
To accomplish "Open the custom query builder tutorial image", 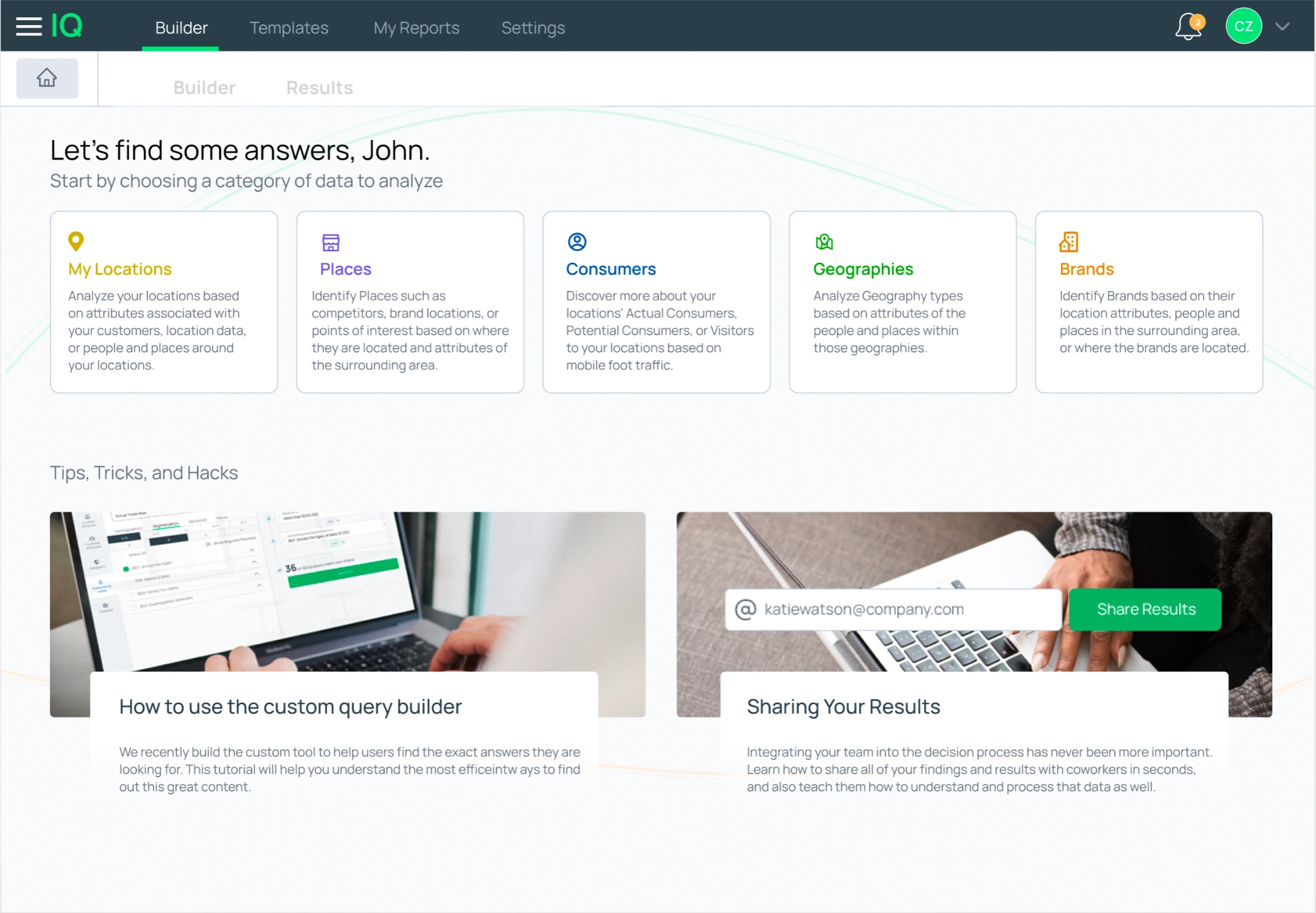I will 348,591.
